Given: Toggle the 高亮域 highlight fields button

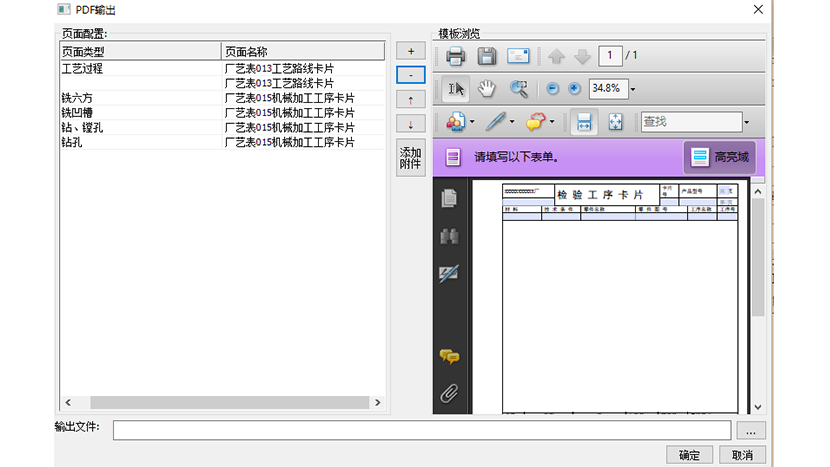Looking at the screenshot, I should [719, 157].
